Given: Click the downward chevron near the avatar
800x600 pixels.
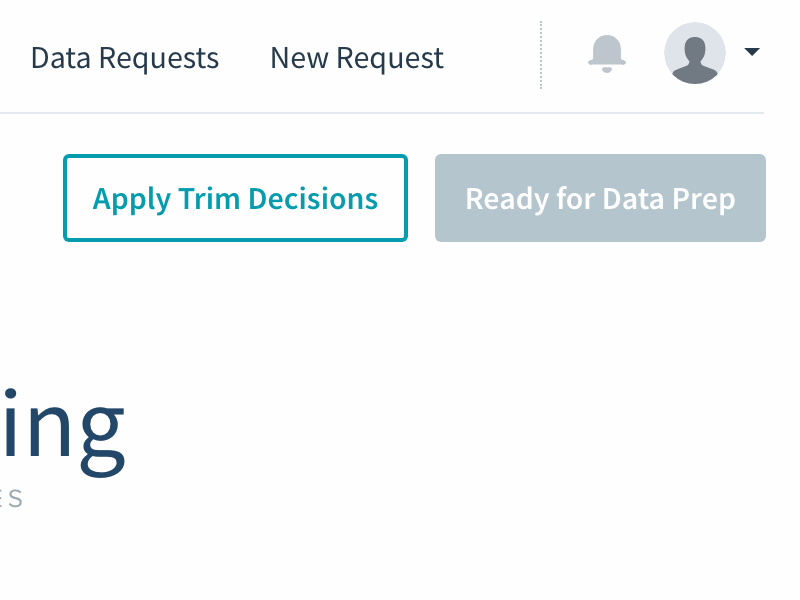Looking at the screenshot, I should point(751,51).
